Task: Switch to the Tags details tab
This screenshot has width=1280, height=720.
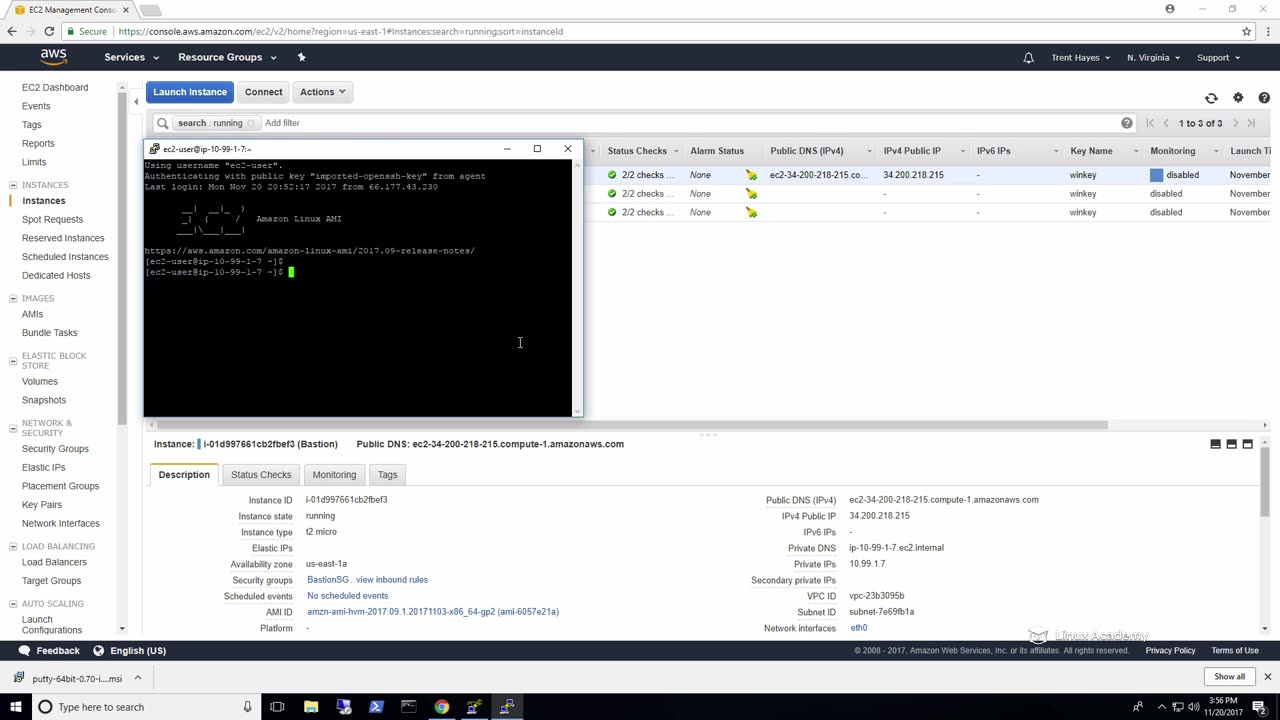Action: [x=387, y=475]
